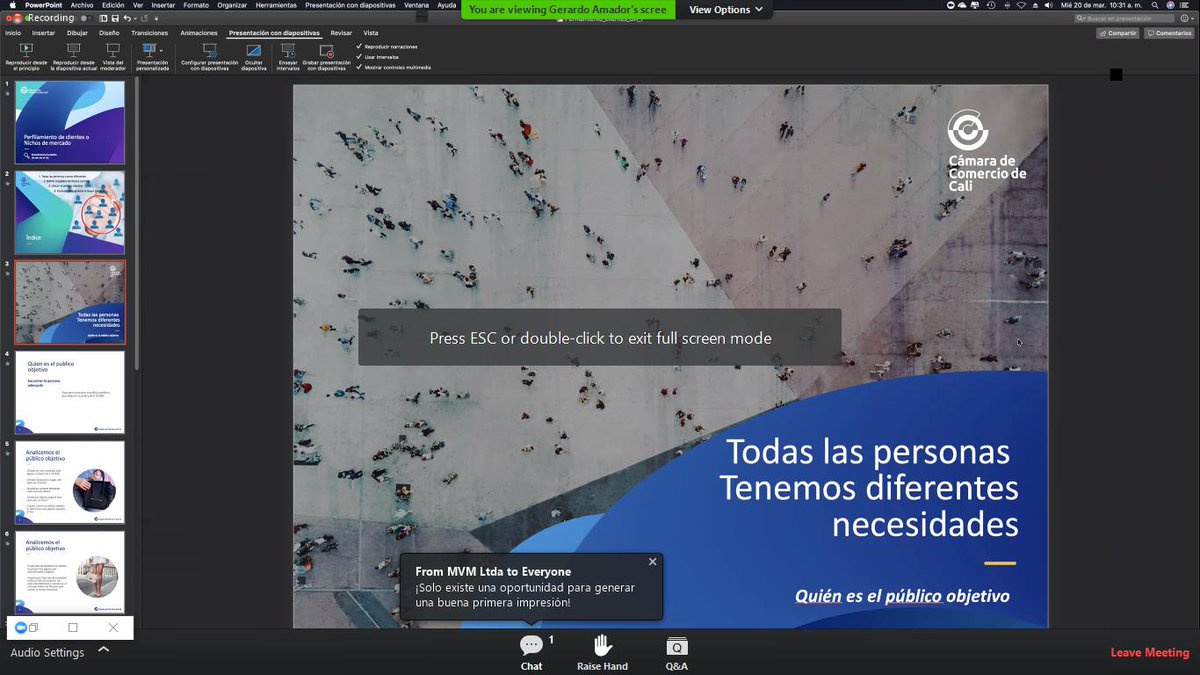The height and width of the screenshot is (675, 1200).
Task: Select slide 5 thumbnail with handbag photo
Action: click(x=70, y=482)
